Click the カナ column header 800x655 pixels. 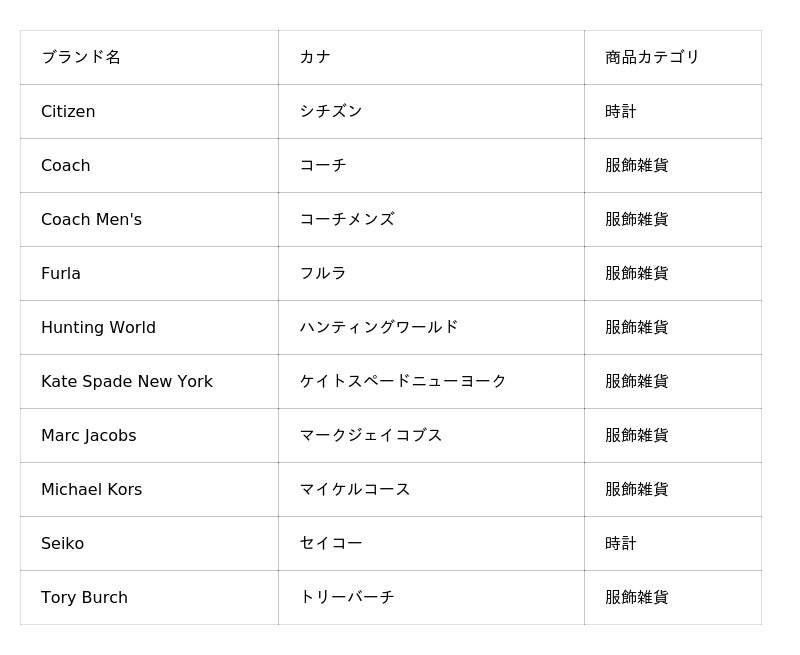[315, 57]
